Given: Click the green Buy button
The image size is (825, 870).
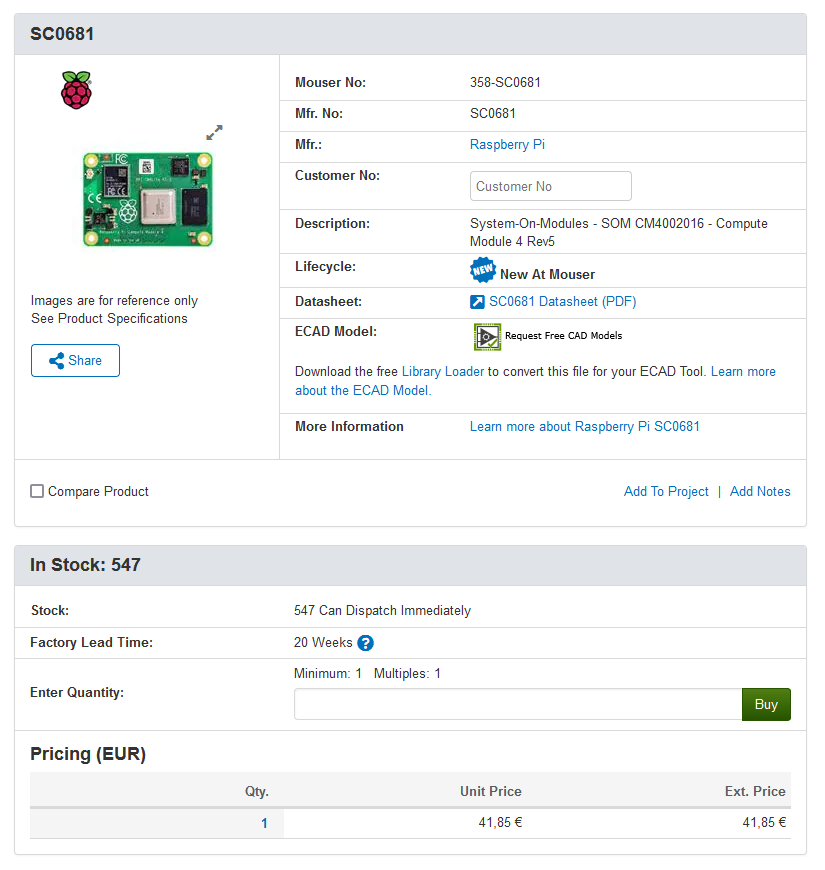Looking at the screenshot, I should 766,704.
